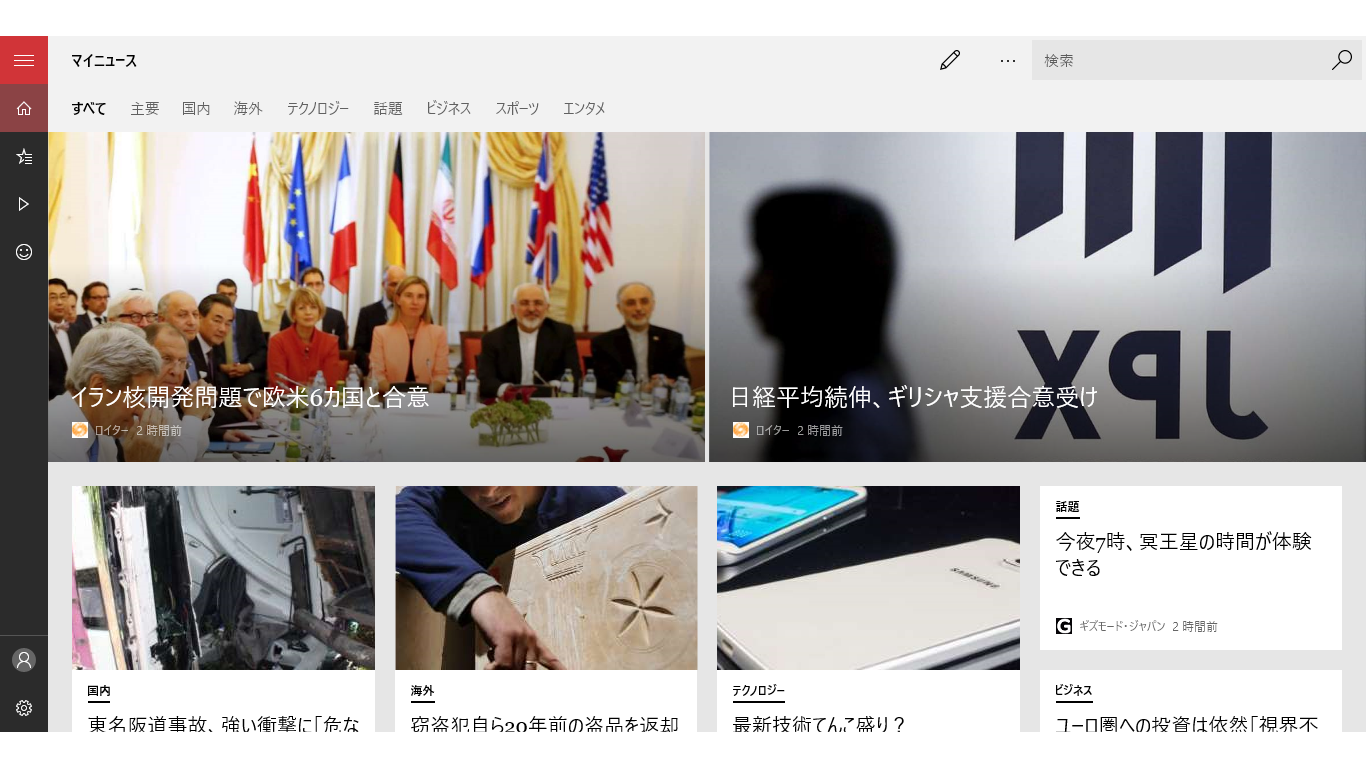Open headline イラン核開発問題で欧米6カ国と合意
This screenshot has width=1366, height=768.
pyautogui.click(x=250, y=397)
